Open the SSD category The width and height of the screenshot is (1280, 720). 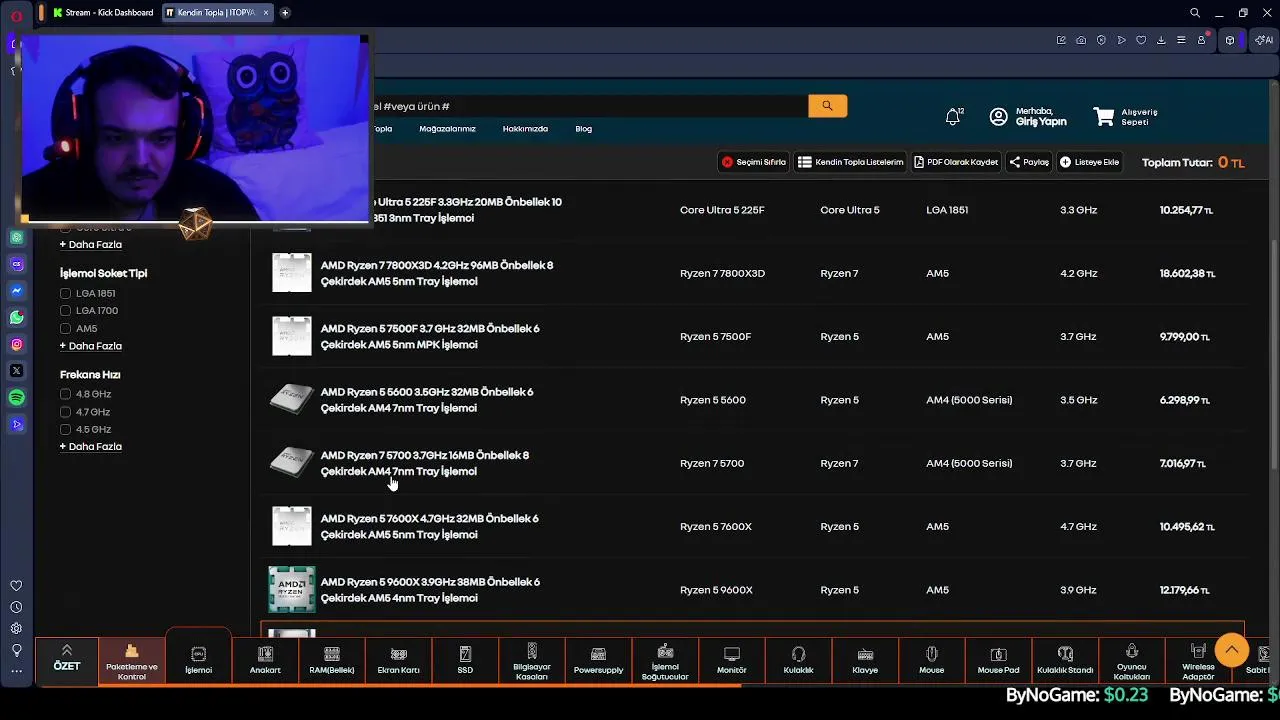coord(465,661)
